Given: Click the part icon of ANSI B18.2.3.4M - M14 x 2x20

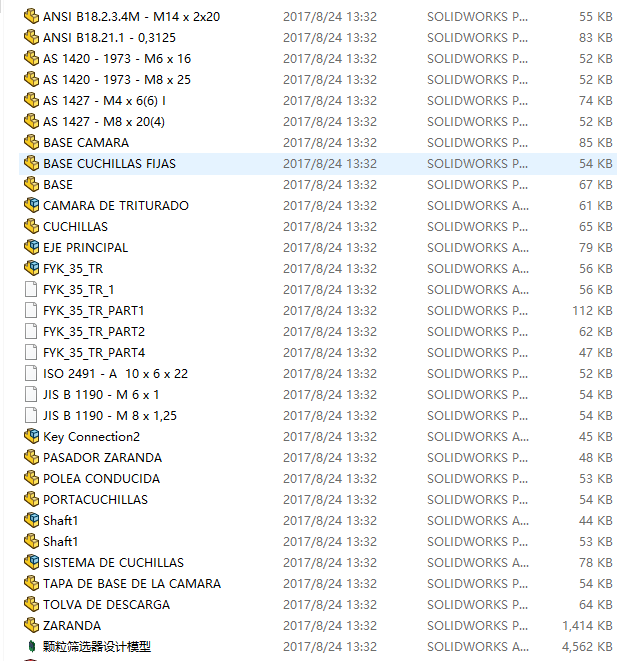Looking at the screenshot, I should tap(31, 16).
